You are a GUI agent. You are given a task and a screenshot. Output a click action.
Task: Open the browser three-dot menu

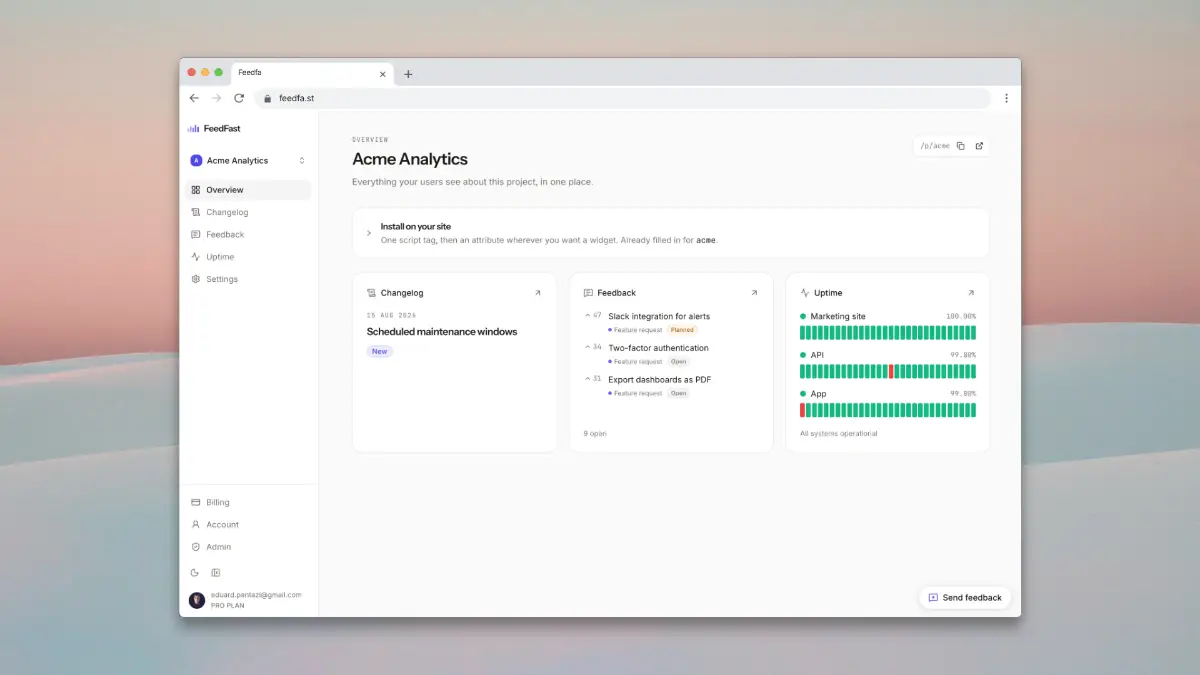point(1006,98)
